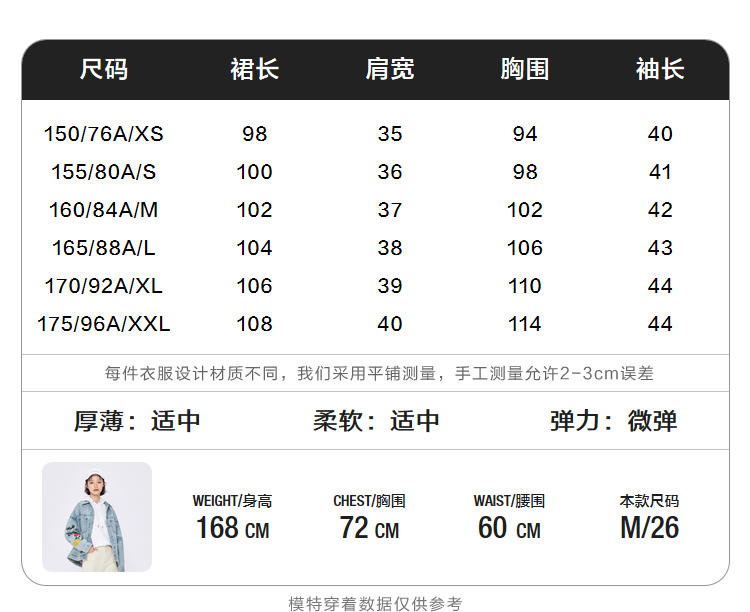750x612 pixels.
Task: Click 胸围 value 94 in XS row
Action: 525,134
